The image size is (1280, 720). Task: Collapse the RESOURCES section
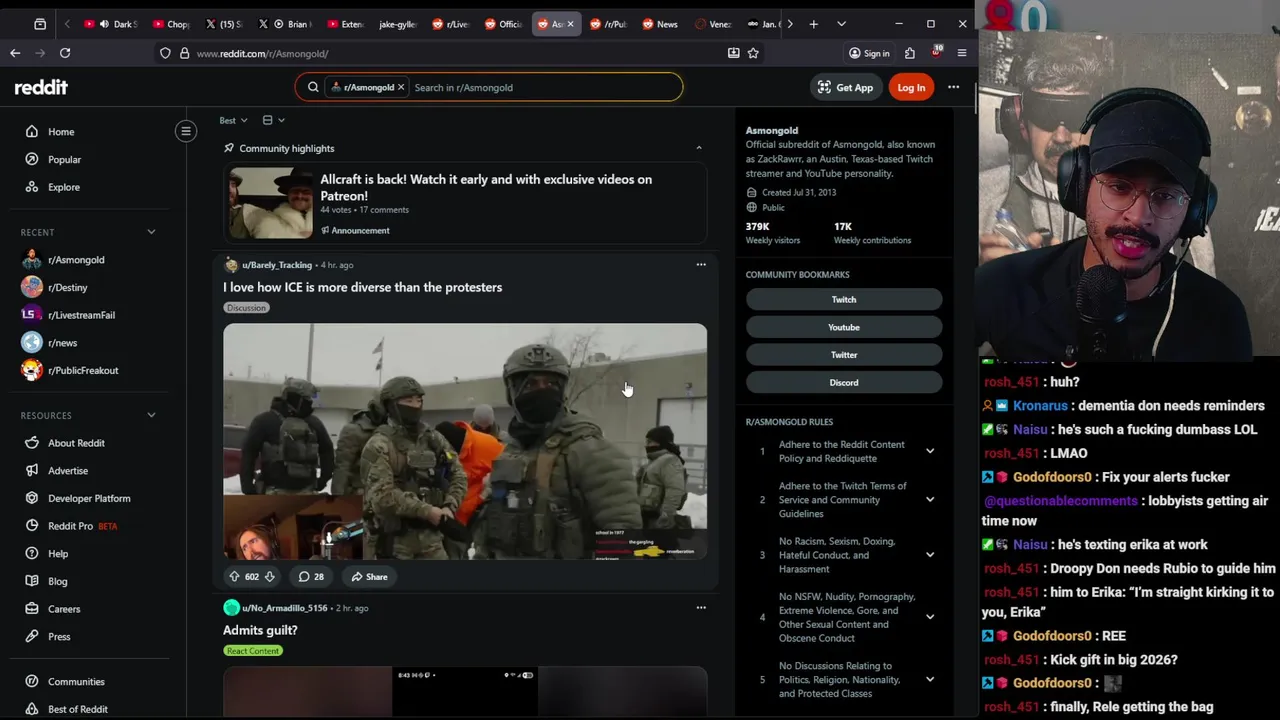click(x=151, y=415)
